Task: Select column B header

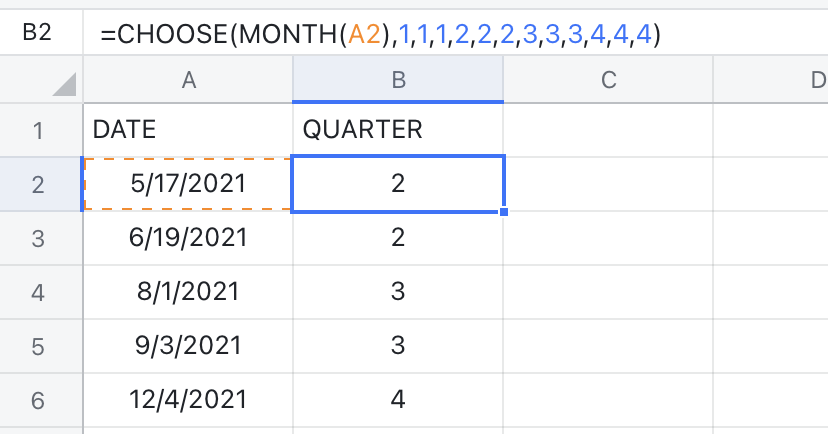Action: pyautogui.click(x=398, y=82)
